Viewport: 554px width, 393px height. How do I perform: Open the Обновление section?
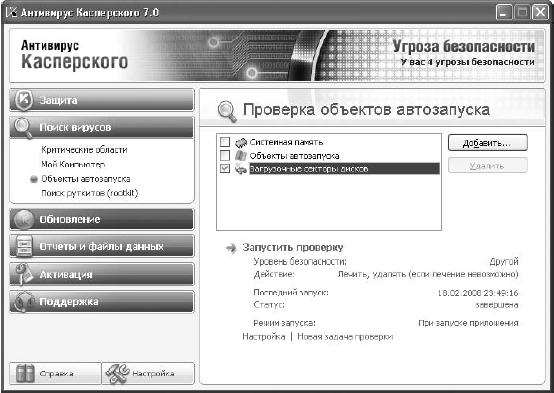102,219
